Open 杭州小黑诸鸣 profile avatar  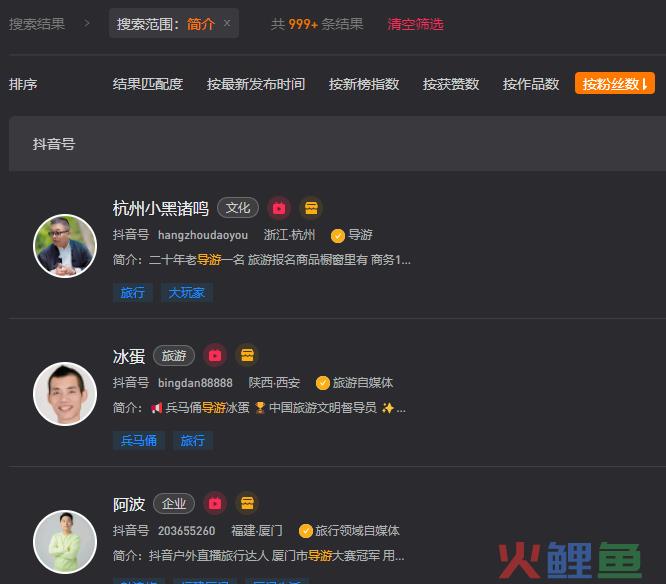pyautogui.click(x=65, y=246)
